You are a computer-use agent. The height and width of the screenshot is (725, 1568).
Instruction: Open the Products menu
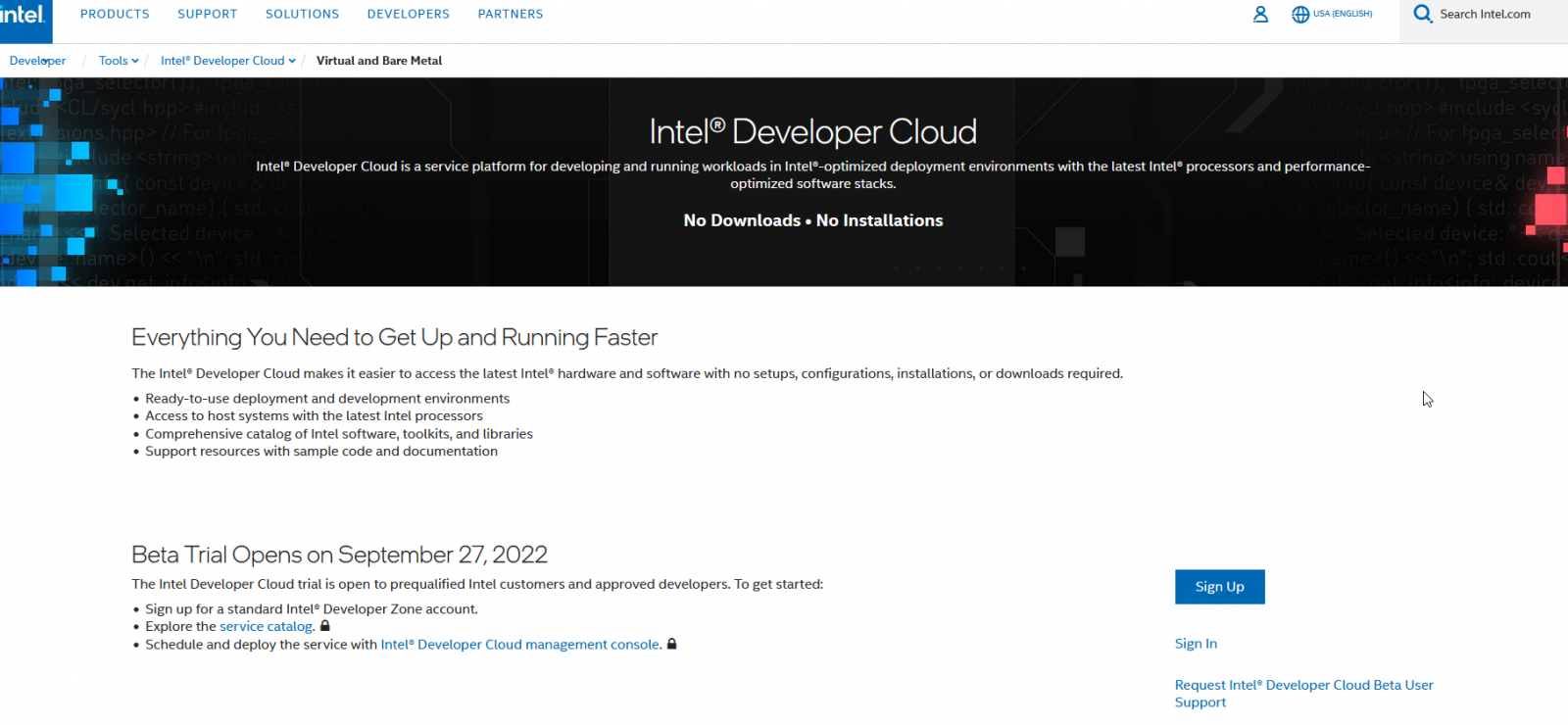115,15
